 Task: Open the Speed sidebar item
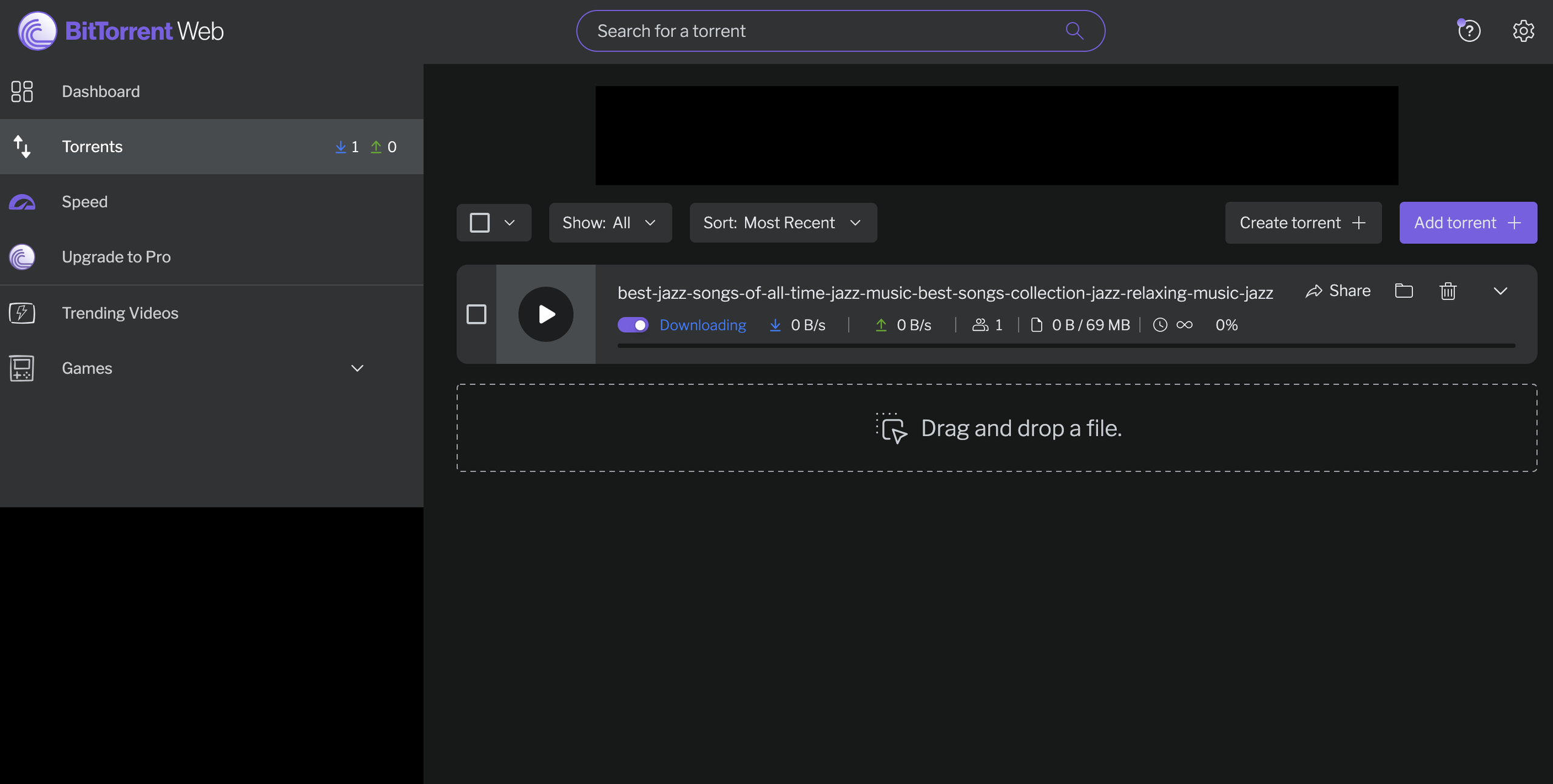[85, 202]
